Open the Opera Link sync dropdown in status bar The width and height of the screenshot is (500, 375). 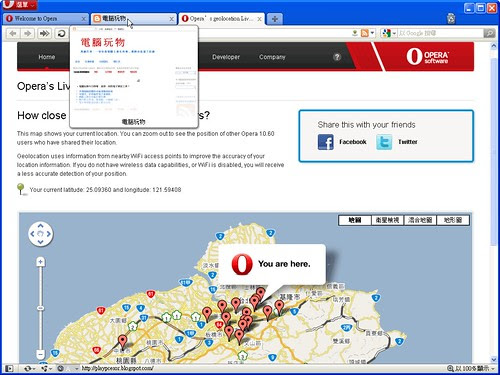point(29,368)
